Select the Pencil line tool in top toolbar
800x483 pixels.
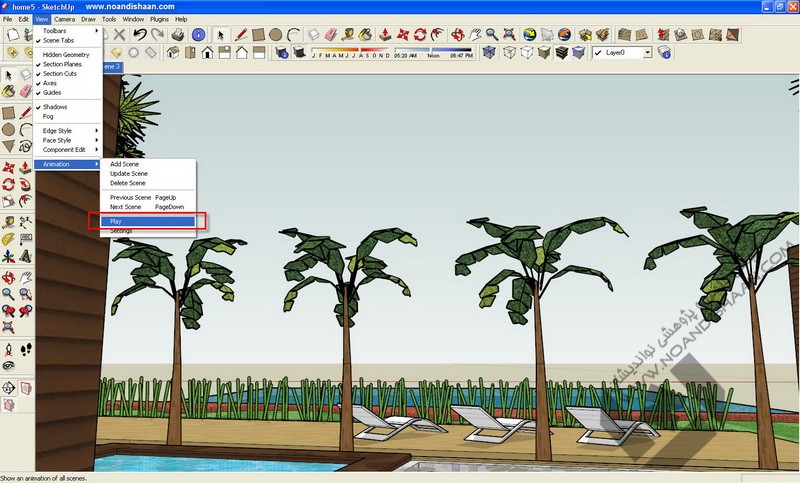(240, 34)
